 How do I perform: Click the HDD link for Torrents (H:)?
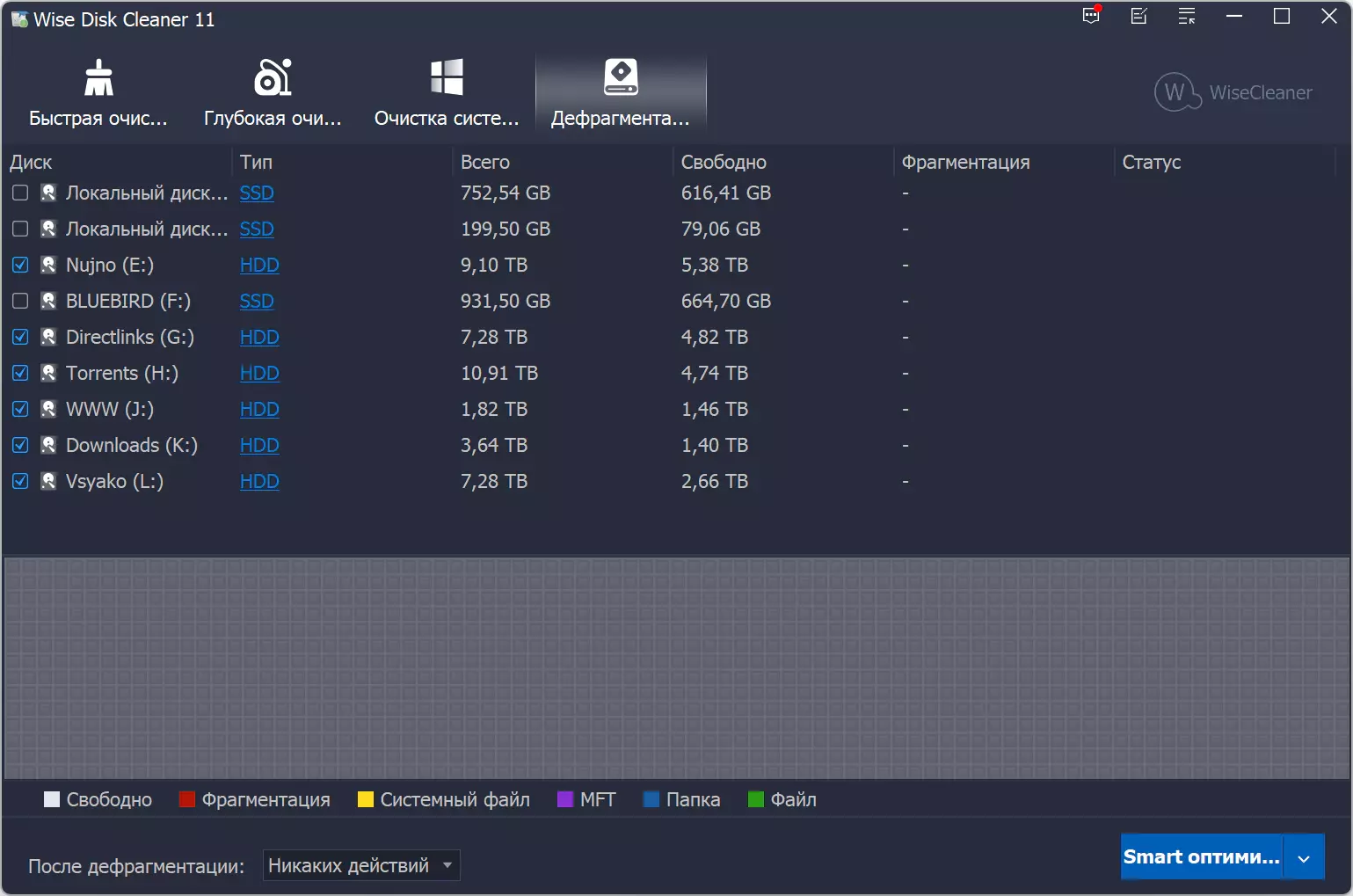coord(259,373)
